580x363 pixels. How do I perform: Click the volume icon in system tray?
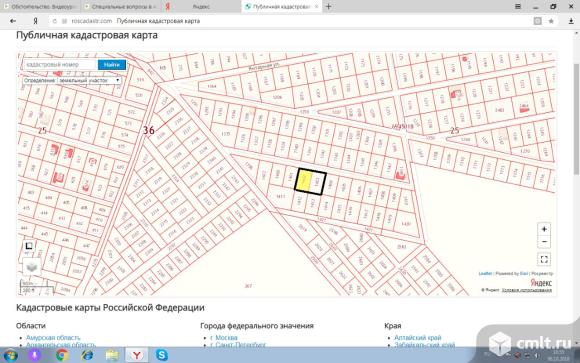pos(536,356)
